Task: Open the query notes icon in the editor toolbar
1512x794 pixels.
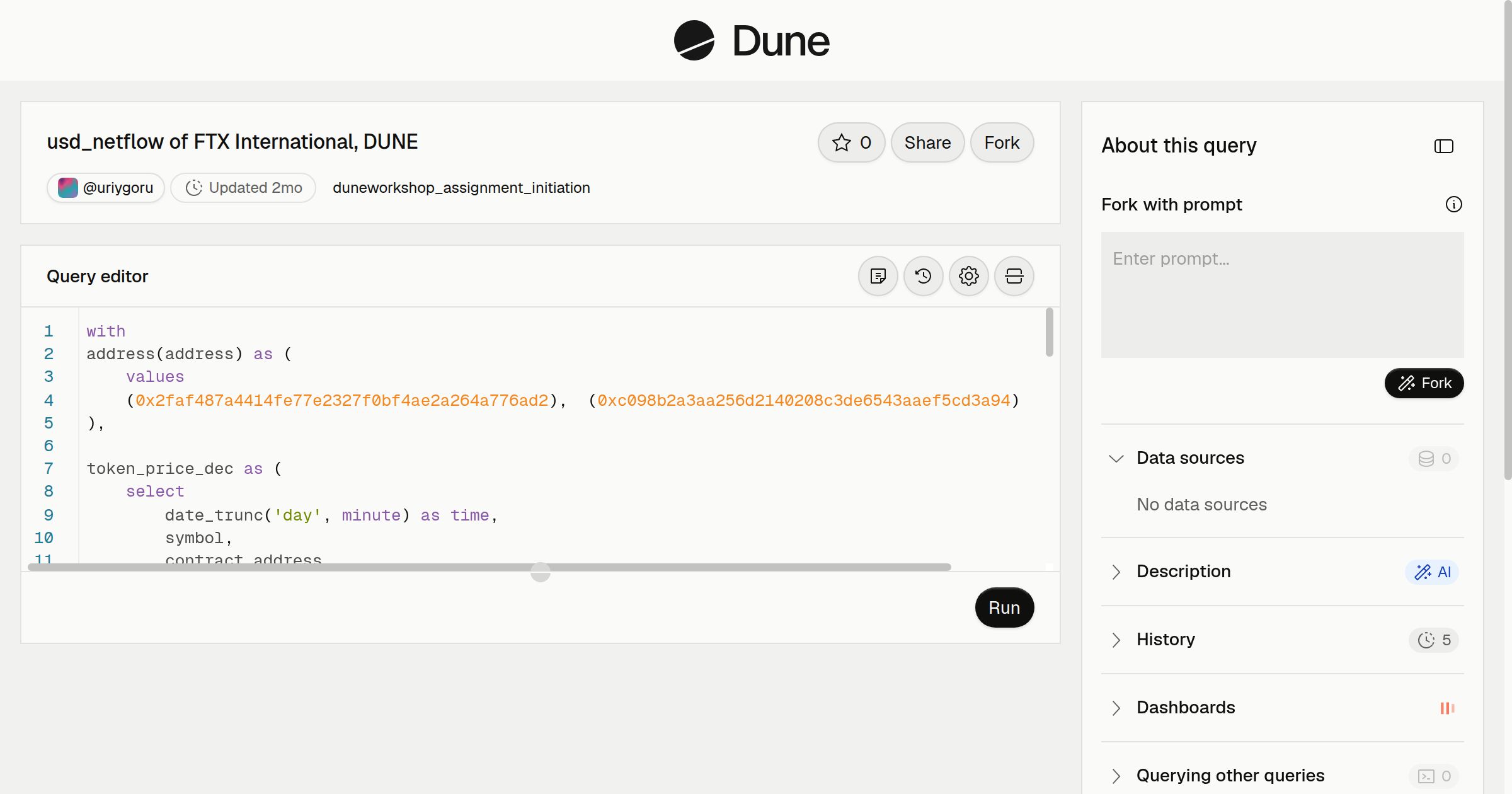Action: tap(878, 276)
